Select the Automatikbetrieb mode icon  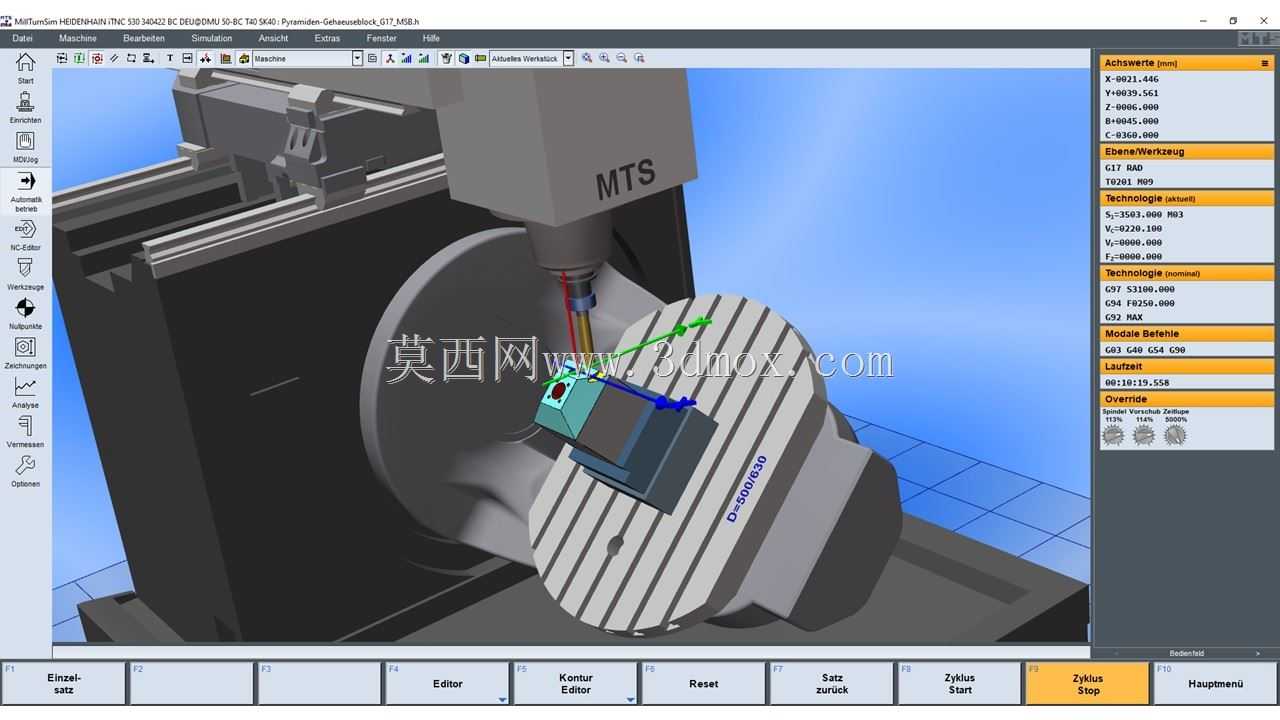(25, 181)
